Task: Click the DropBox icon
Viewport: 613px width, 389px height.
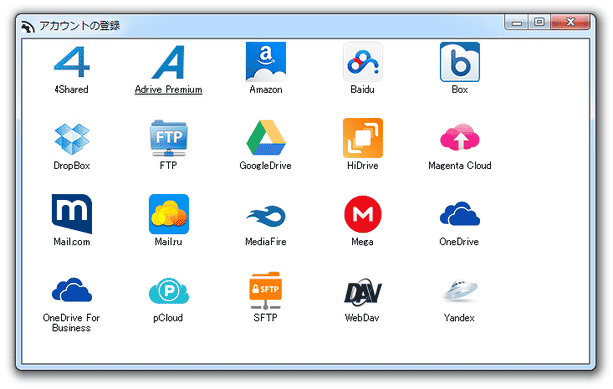Action: click(72, 138)
